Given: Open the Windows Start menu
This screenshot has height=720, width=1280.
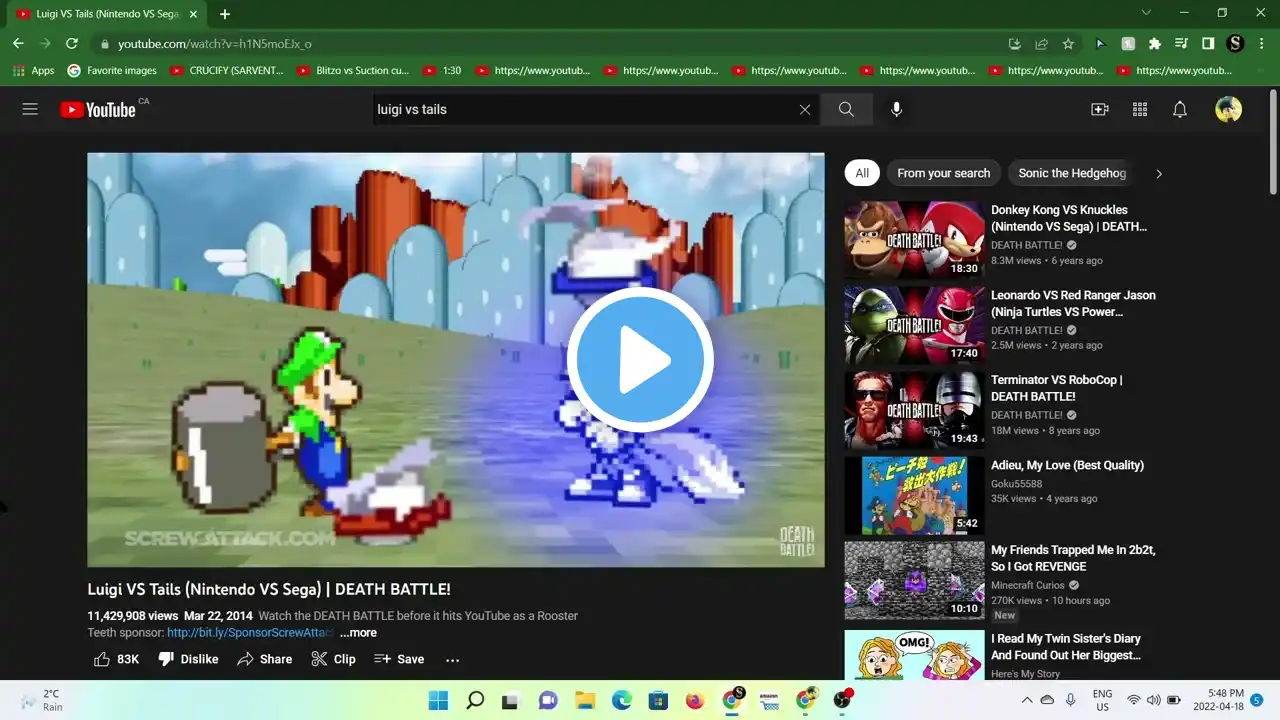Looking at the screenshot, I should tap(439, 700).
